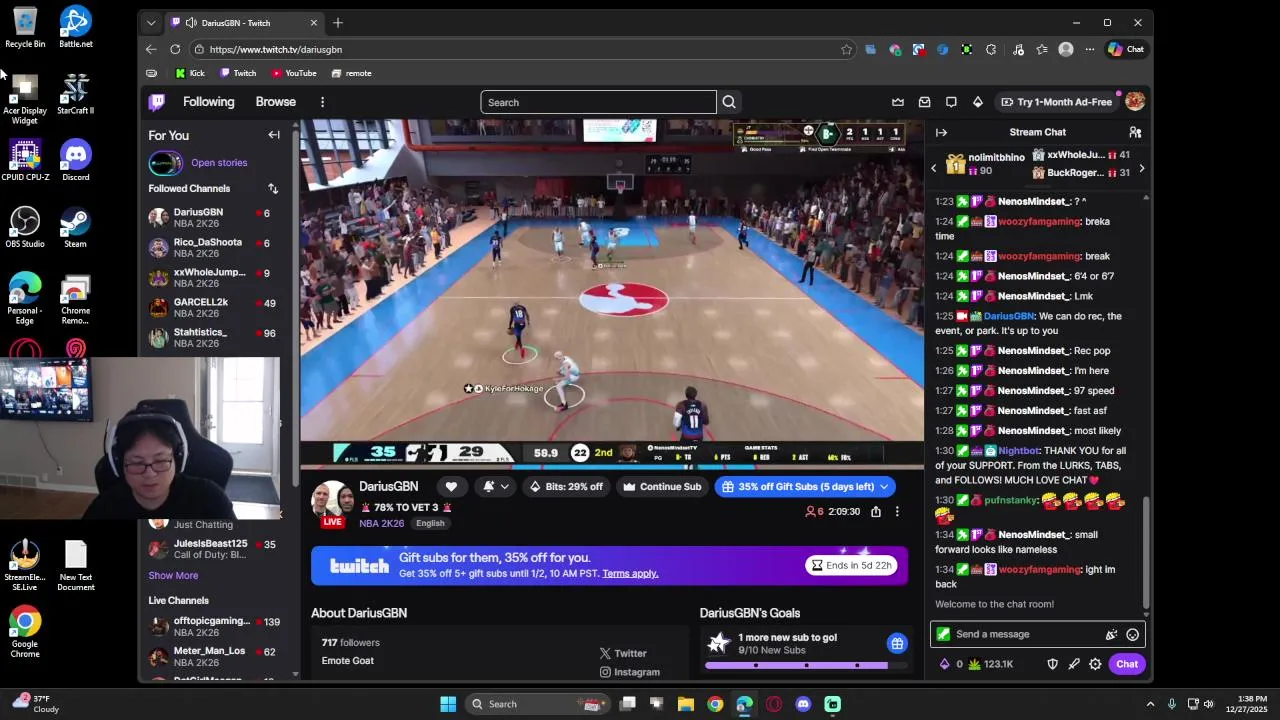Open the Twitter social link
The image size is (1280, 720).
point(623,653)
